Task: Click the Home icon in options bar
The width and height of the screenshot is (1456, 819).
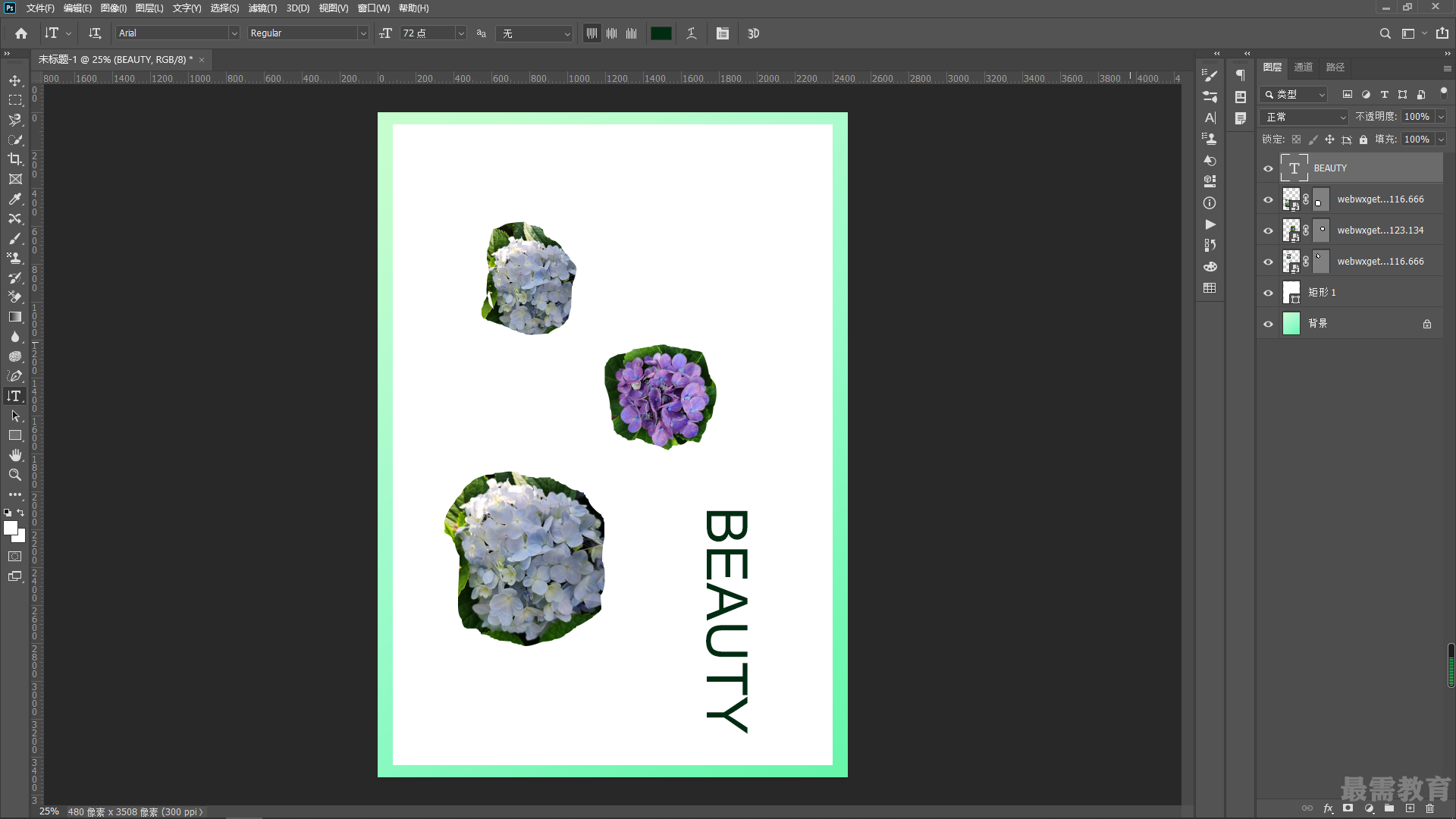Action: point(21,33)
